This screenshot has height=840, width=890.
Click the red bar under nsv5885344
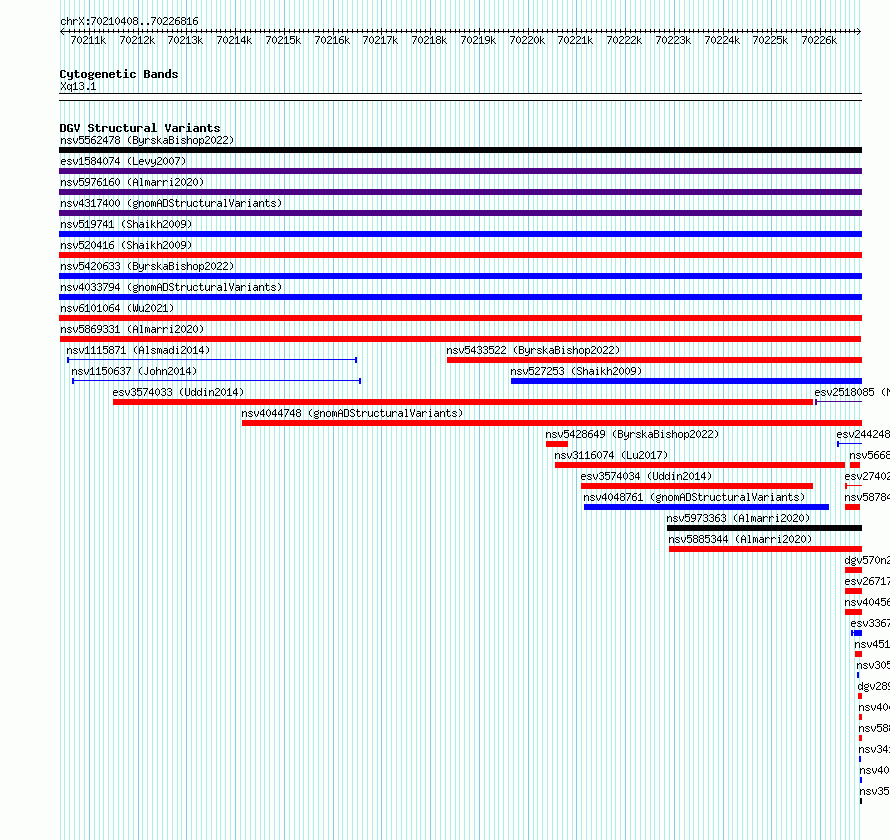(766, 549)
